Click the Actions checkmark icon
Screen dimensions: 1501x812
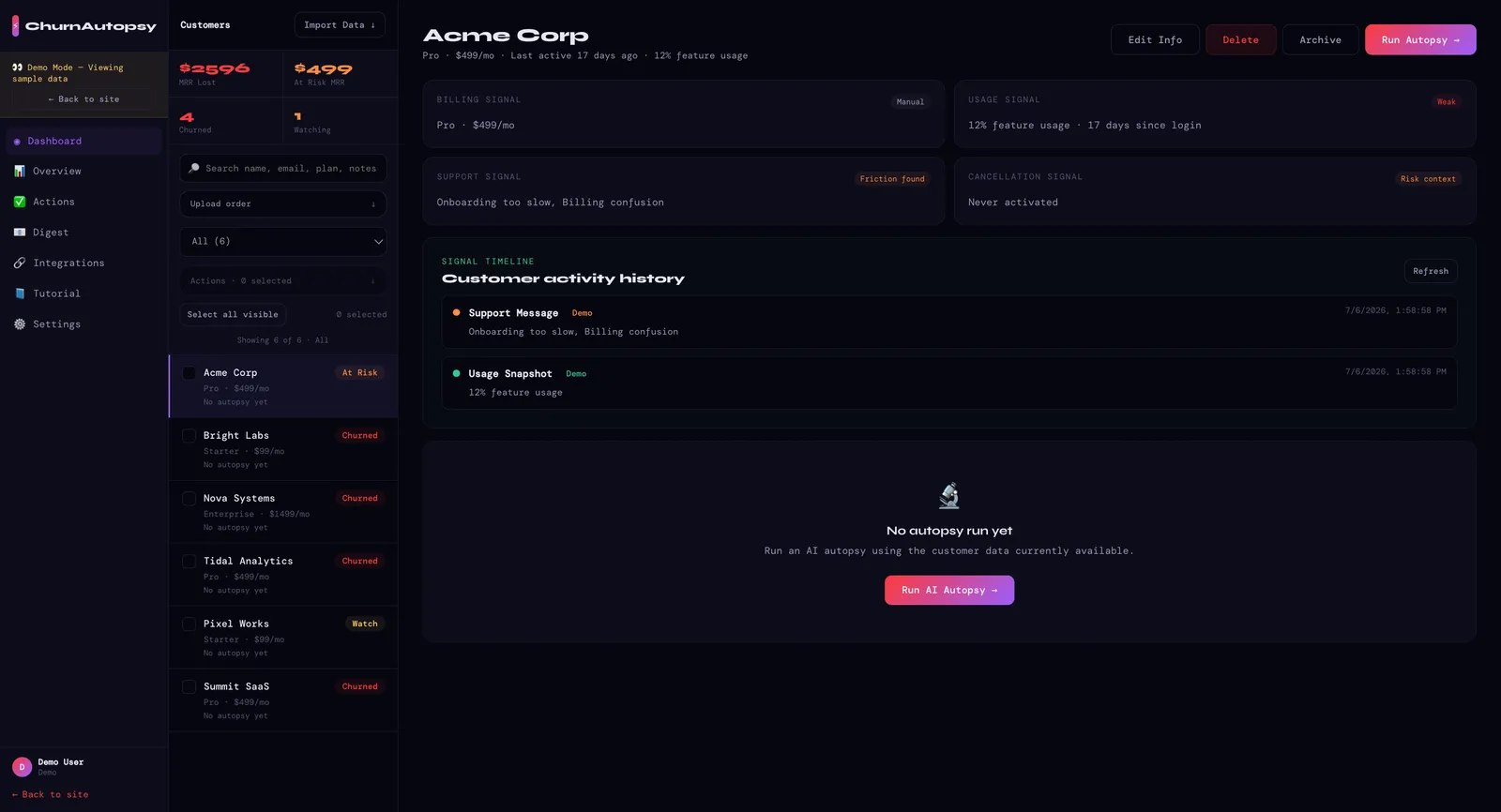[x=20, y=202]
